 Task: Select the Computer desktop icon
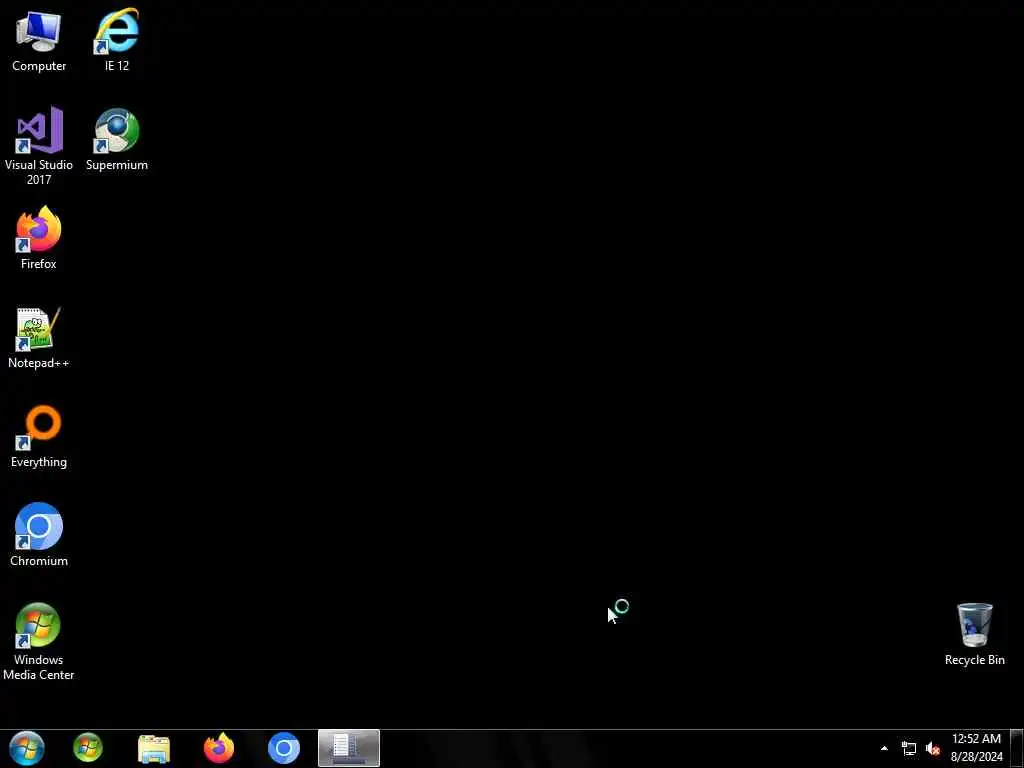[39, 40]
